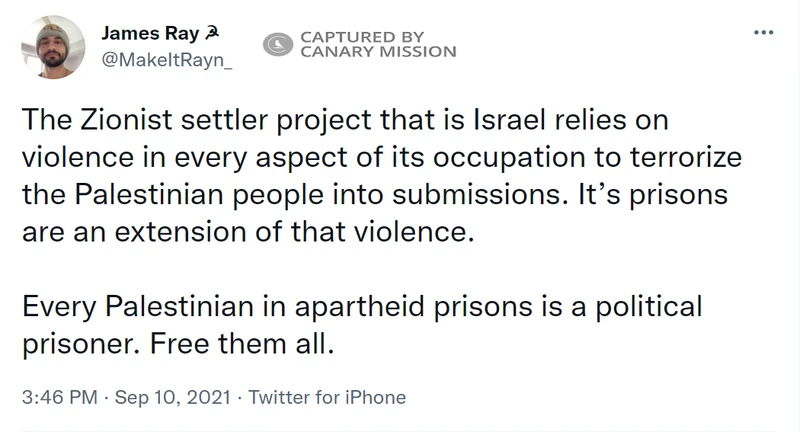Click the word occupation in the tweet
800x432 pixels.
[509, 158]
